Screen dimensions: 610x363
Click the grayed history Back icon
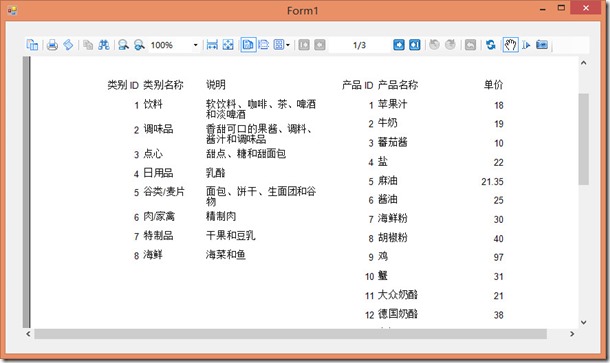tap(435, 45)
